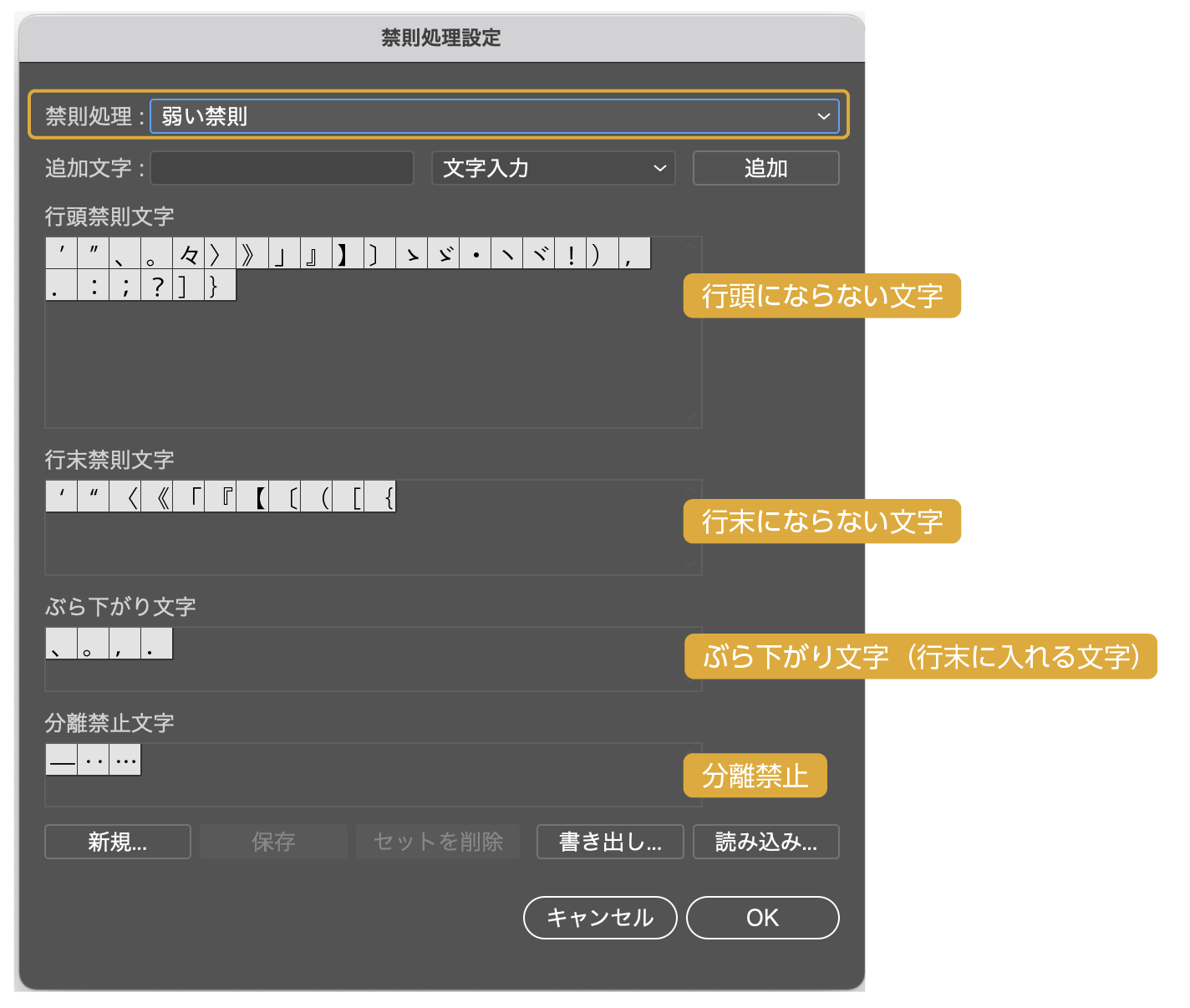1190x1008 pixels.
Task: Select the ? cell in 行頭禁則文字
Action: (157, 285)
